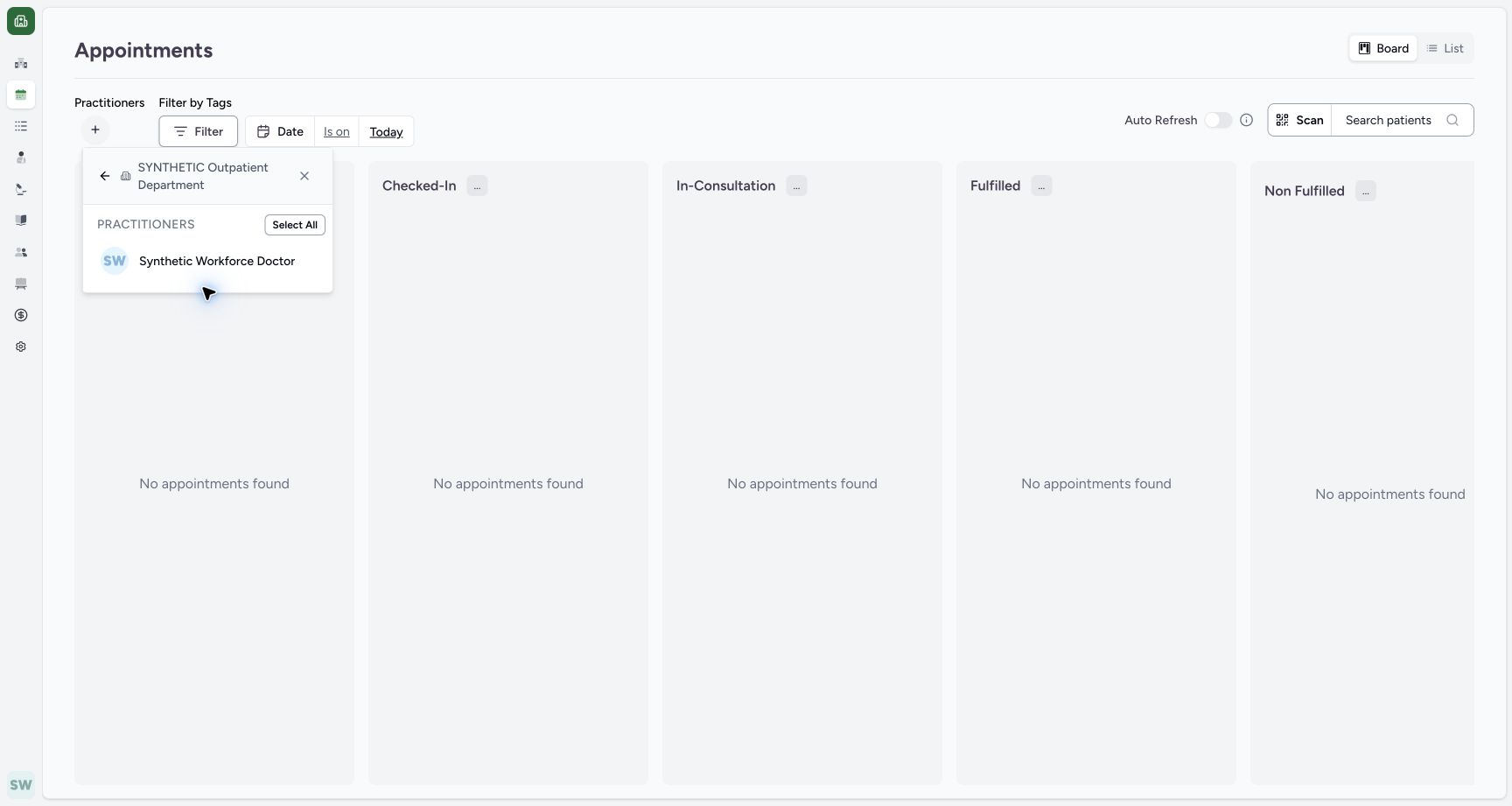The image size is (1512, 806).
Task: Open the microscope lab sidebar icon
Action: pos(21,189)
